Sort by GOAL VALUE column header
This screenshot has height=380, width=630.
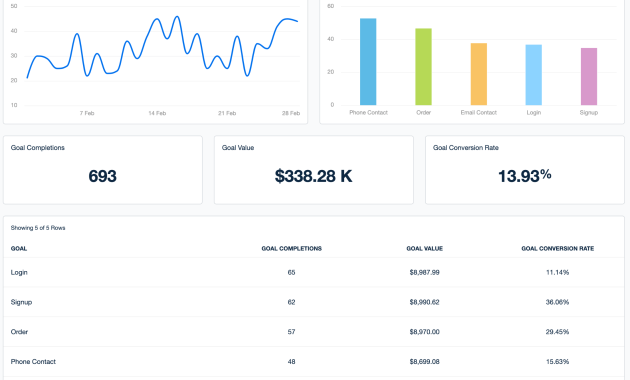pos(425,249)
